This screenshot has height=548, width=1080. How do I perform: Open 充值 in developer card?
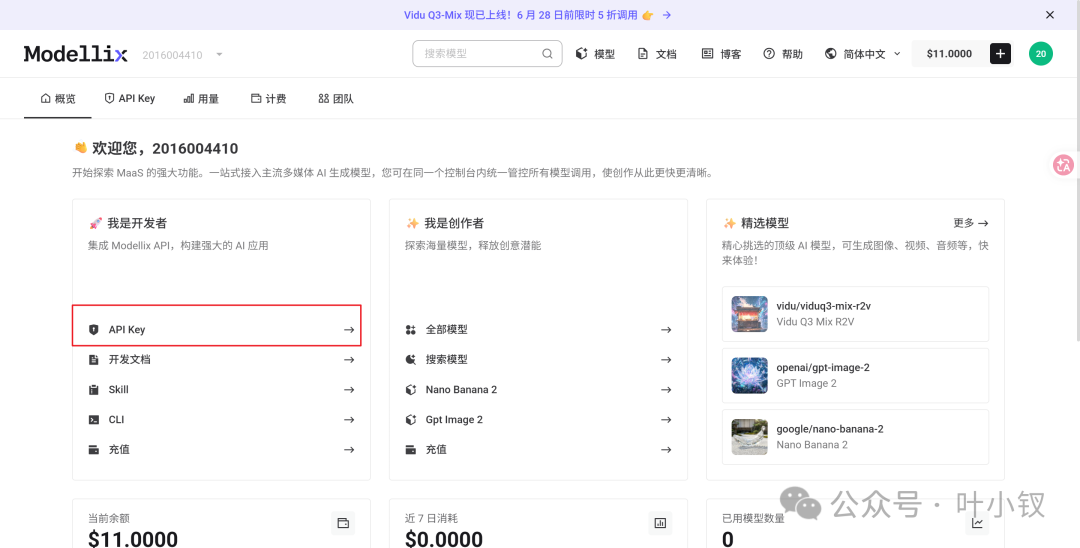click(x=221, y=450)
